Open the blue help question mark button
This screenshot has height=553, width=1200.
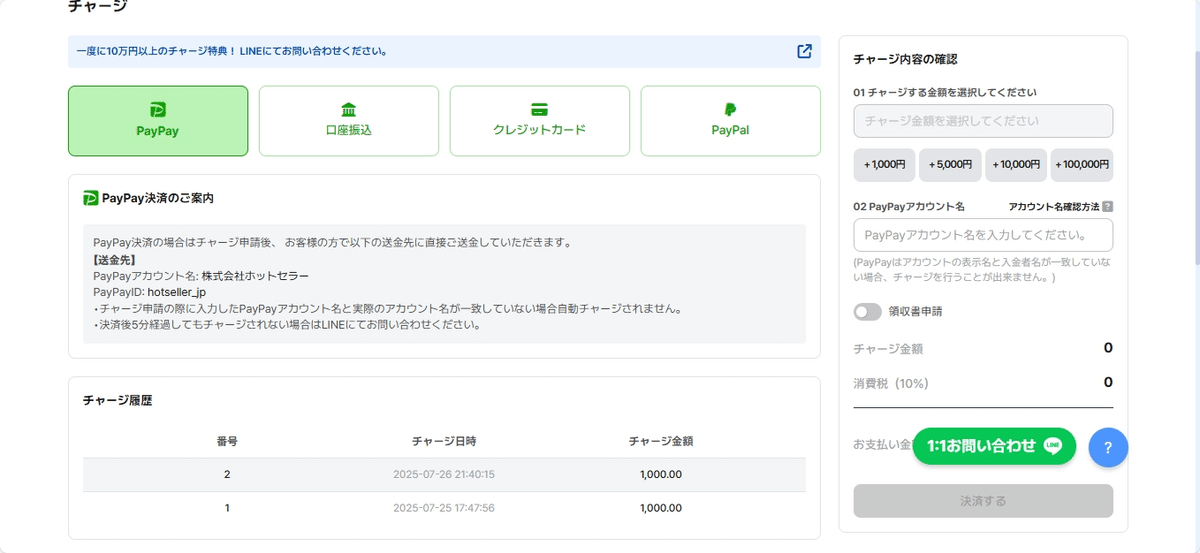point(1108,448)
